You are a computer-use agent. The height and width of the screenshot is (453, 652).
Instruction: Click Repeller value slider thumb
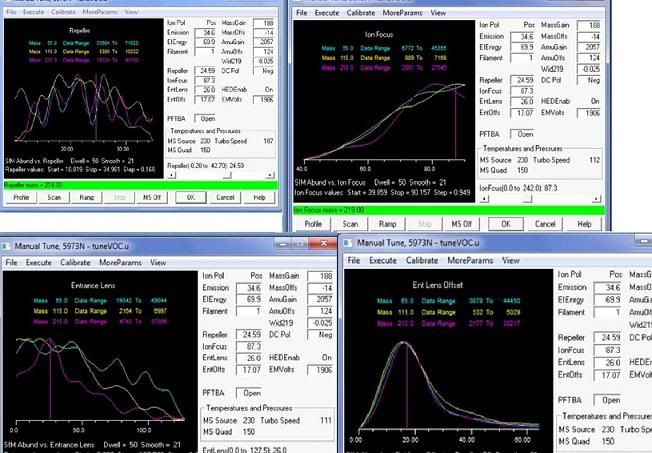(227, 174)
